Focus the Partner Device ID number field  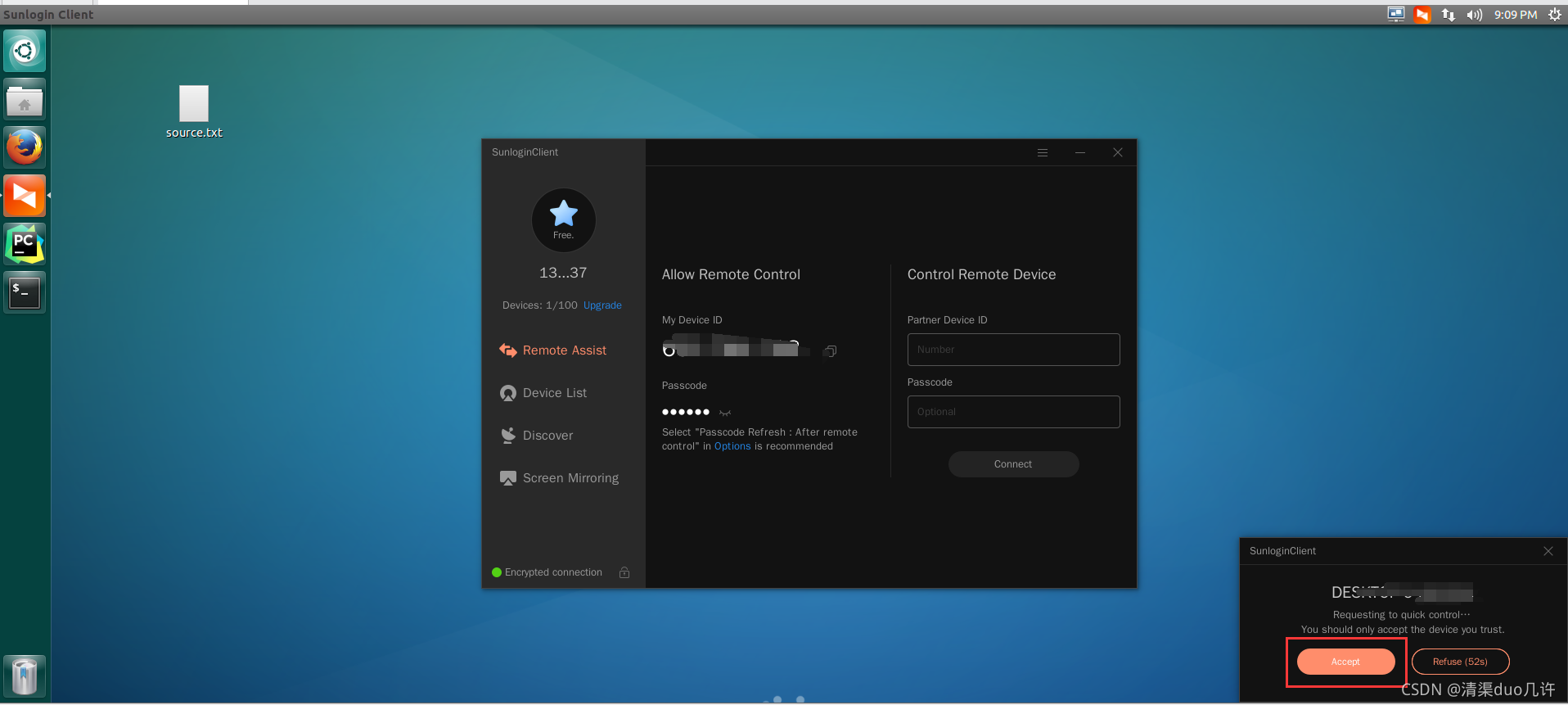coord(1013,350)
